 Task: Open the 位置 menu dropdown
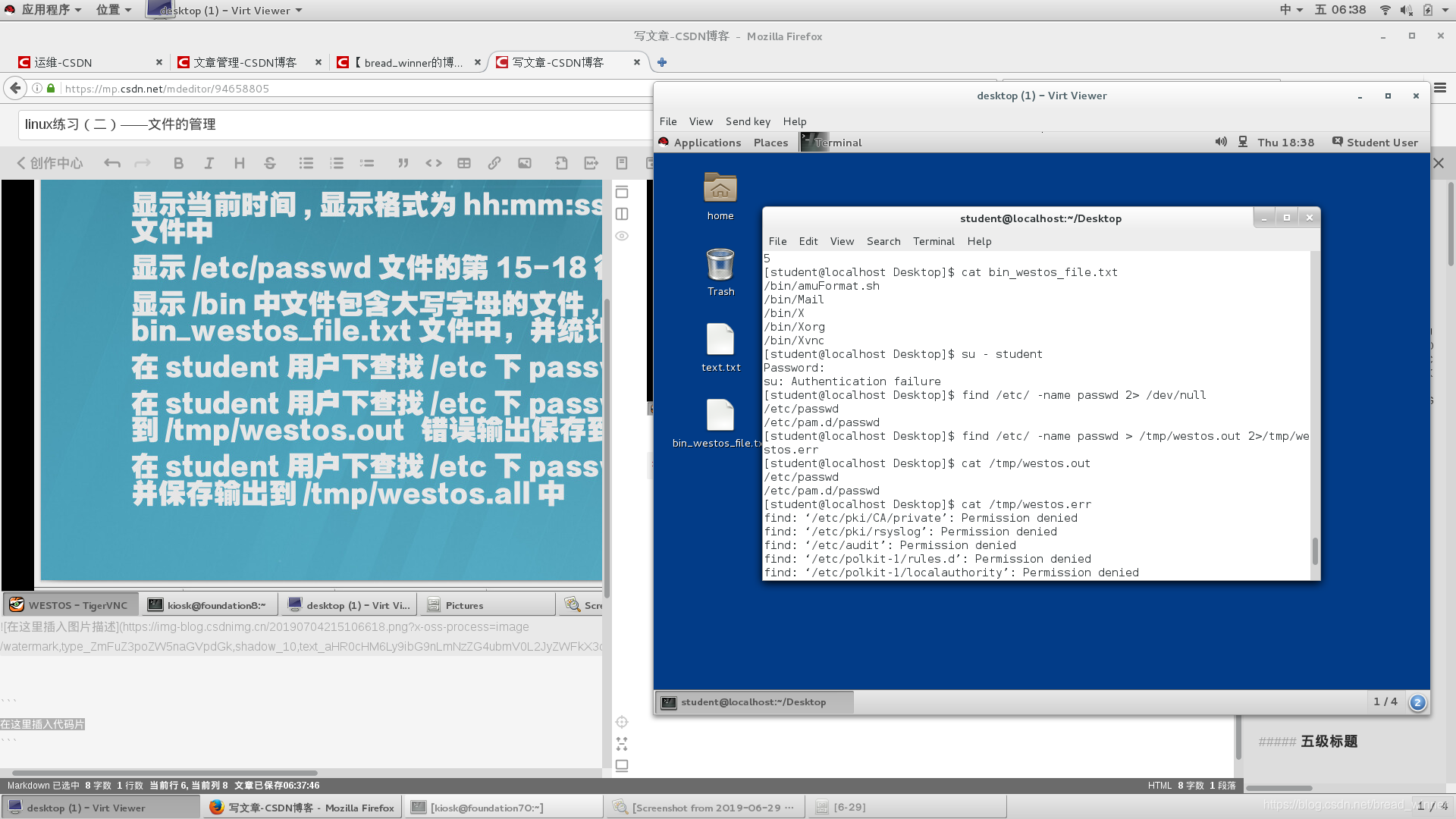(114, 10)
